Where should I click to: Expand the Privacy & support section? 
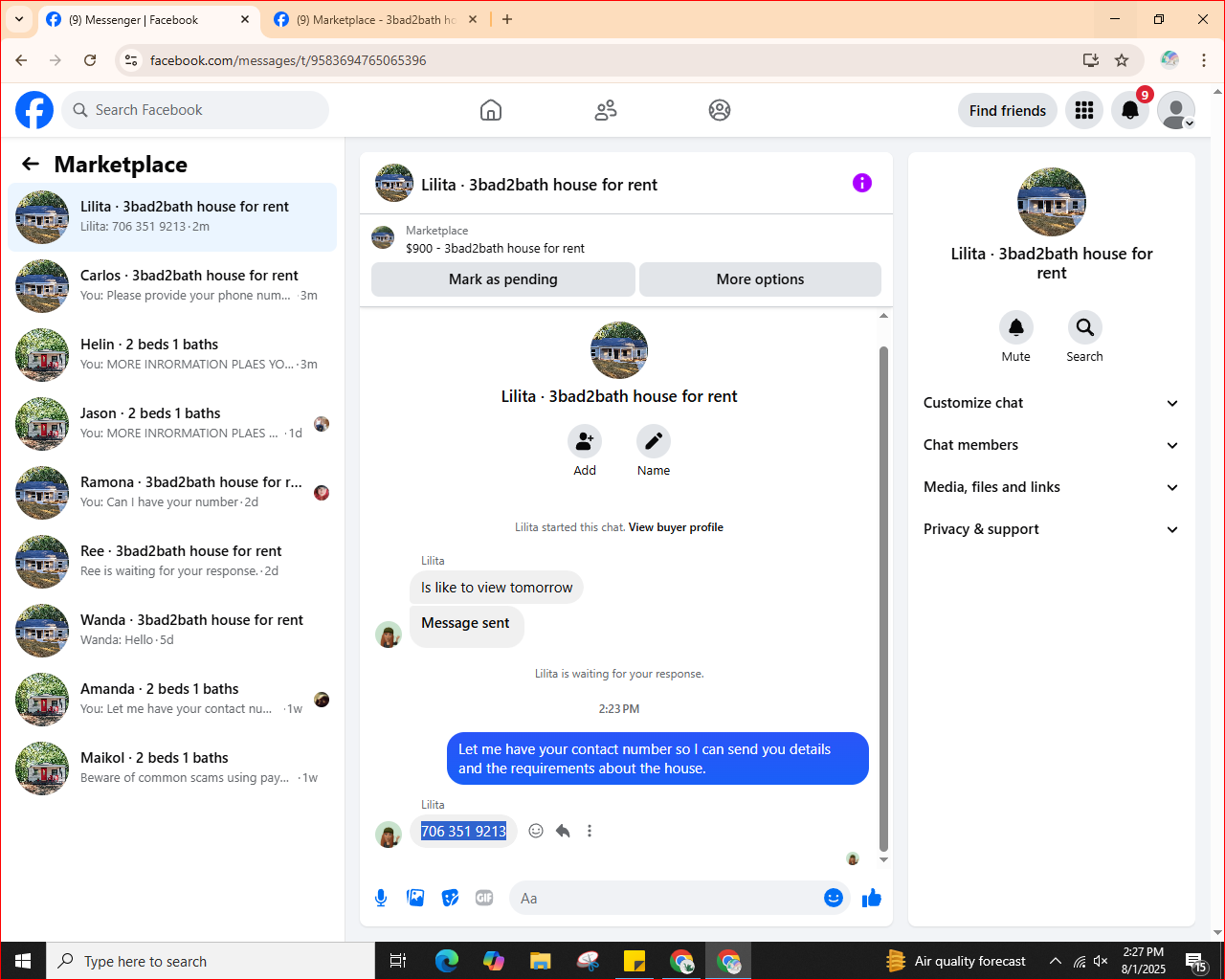[1051, 529]
